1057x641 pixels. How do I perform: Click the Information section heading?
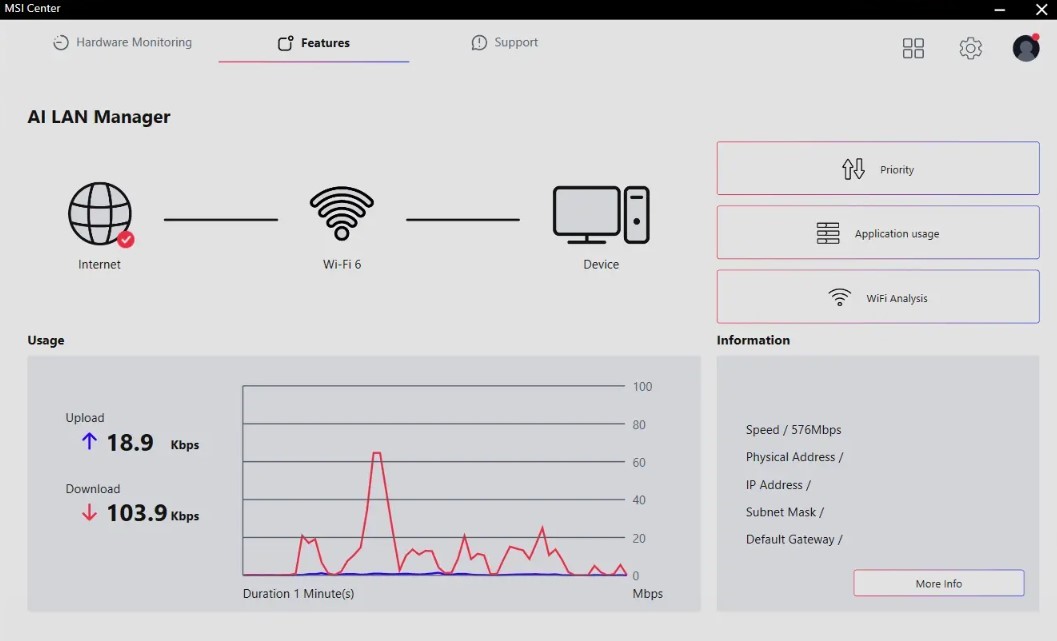(753, 340)
